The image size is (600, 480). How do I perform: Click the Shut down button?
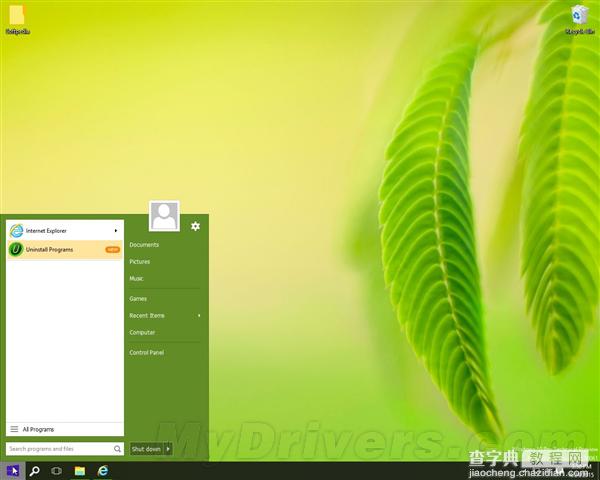pyautogui.click(x=147, y=449)
